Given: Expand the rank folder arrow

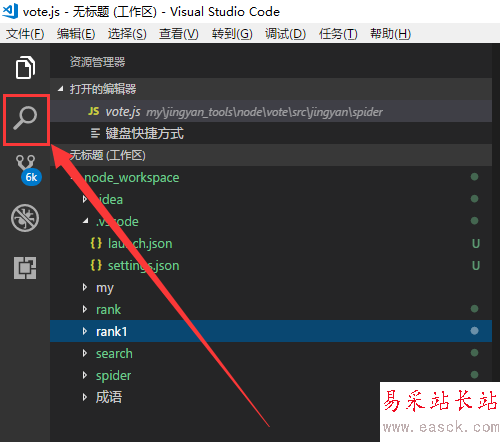Looking at the screenshot, I should click(85, 309).
